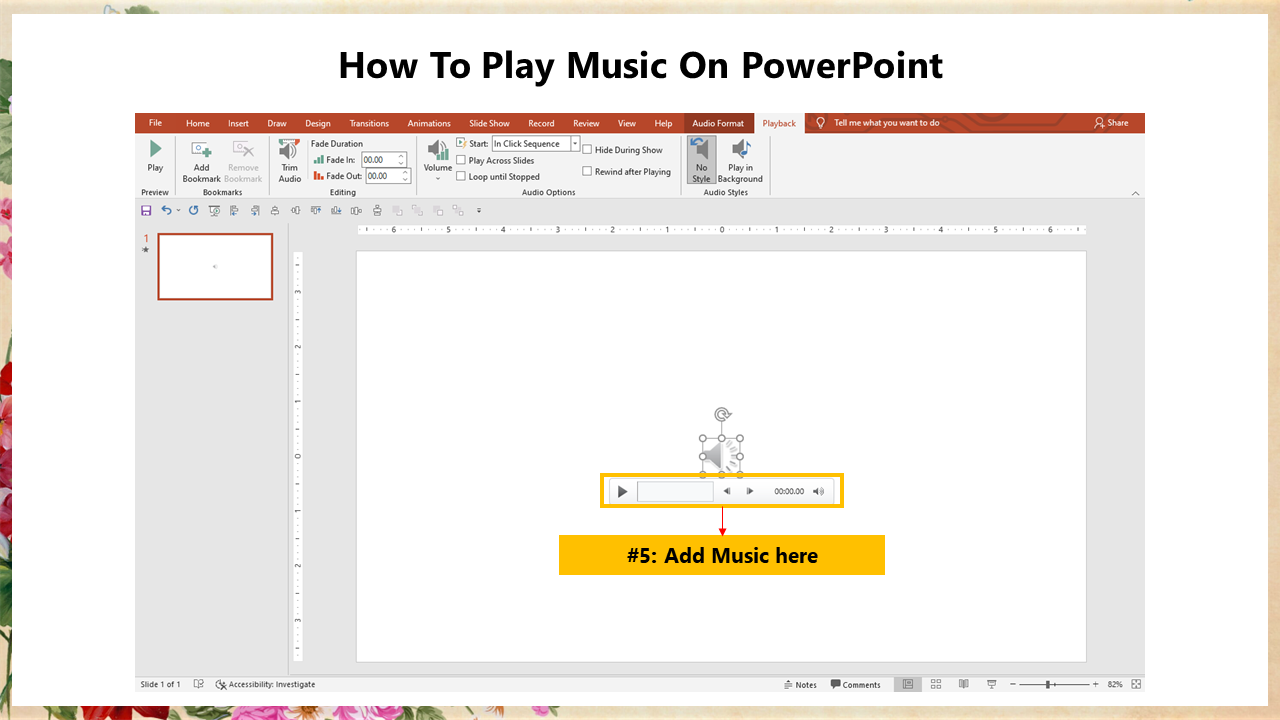Click the audio player progress bar

675,491
